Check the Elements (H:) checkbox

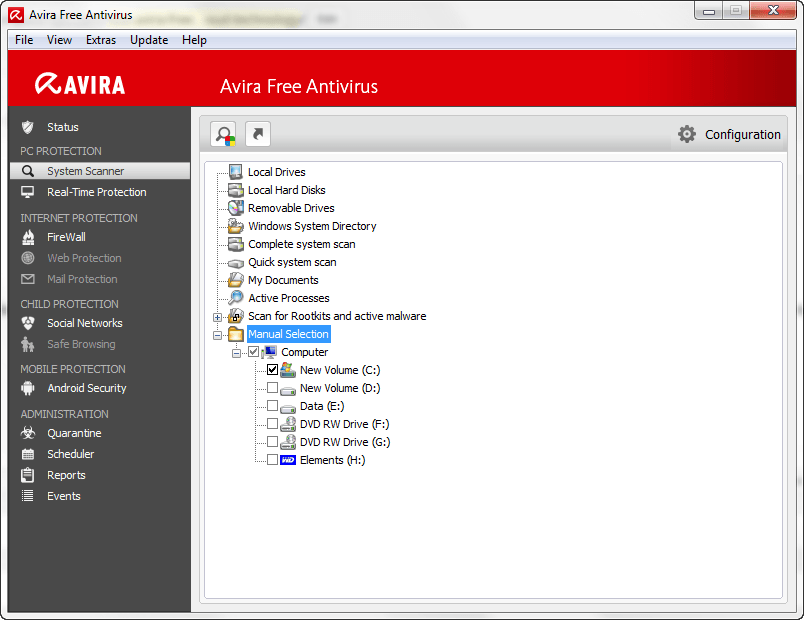click(x=272, y=459)
